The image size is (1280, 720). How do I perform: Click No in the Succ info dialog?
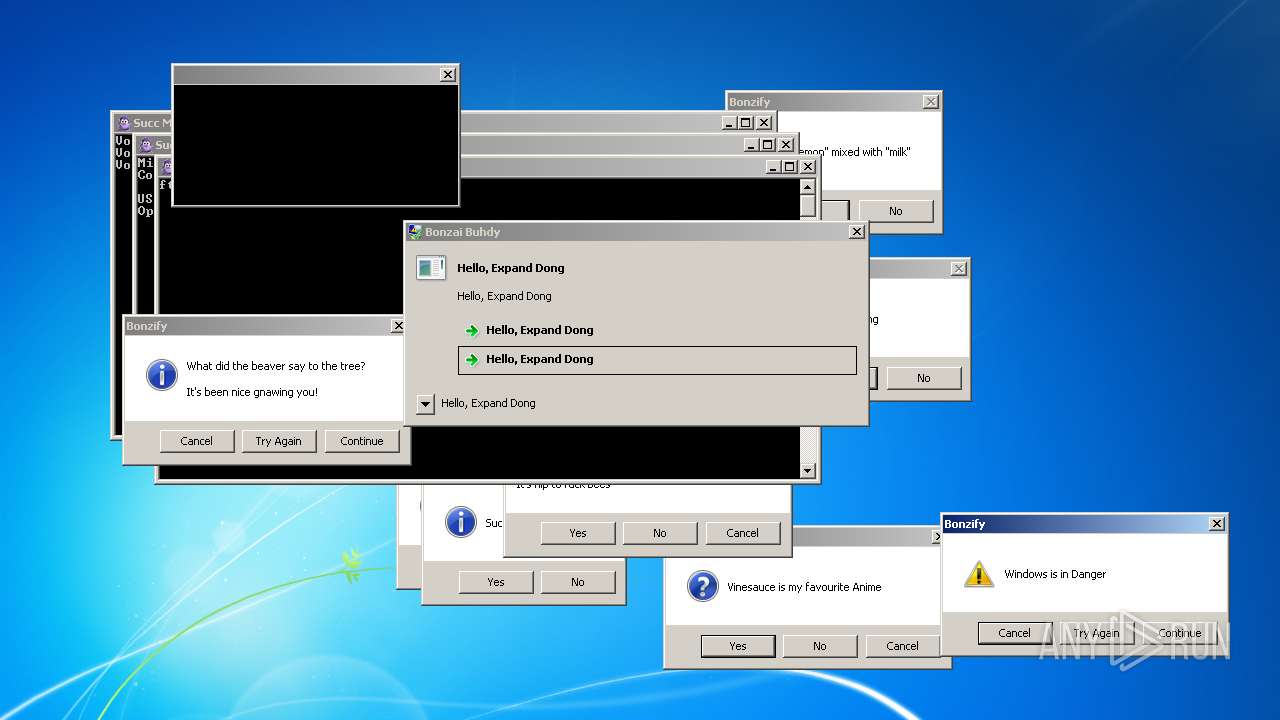pos(578,582)
